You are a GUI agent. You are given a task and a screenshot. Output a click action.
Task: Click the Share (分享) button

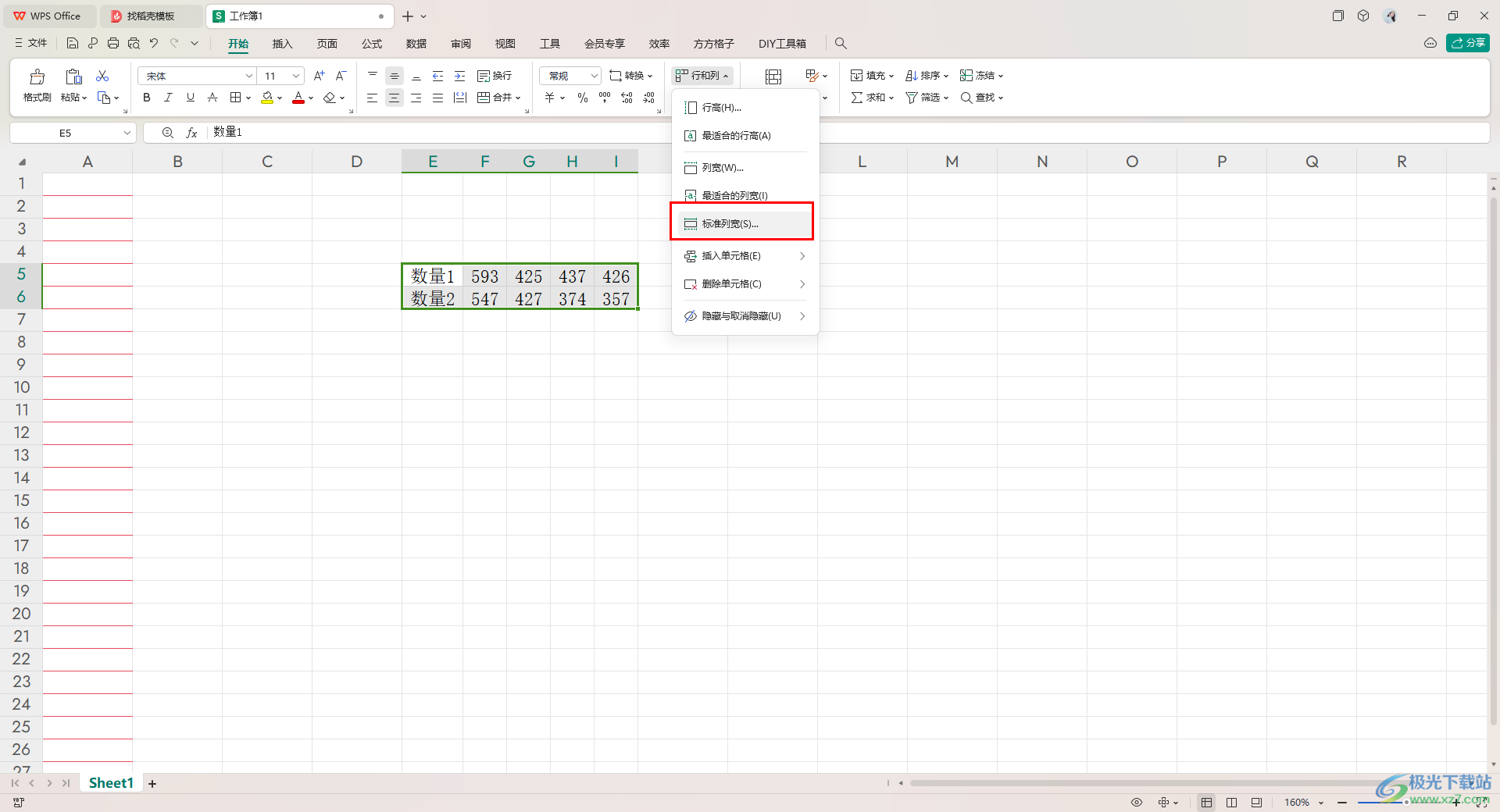coord(1468,43)
